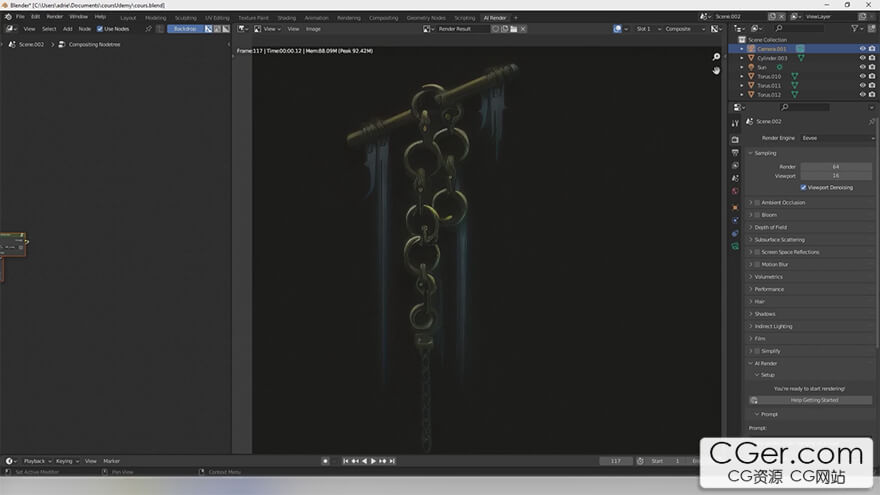This screenshot has width=880, height=495.
Task: Click the outliner search field
Action: tap(800, 28)
